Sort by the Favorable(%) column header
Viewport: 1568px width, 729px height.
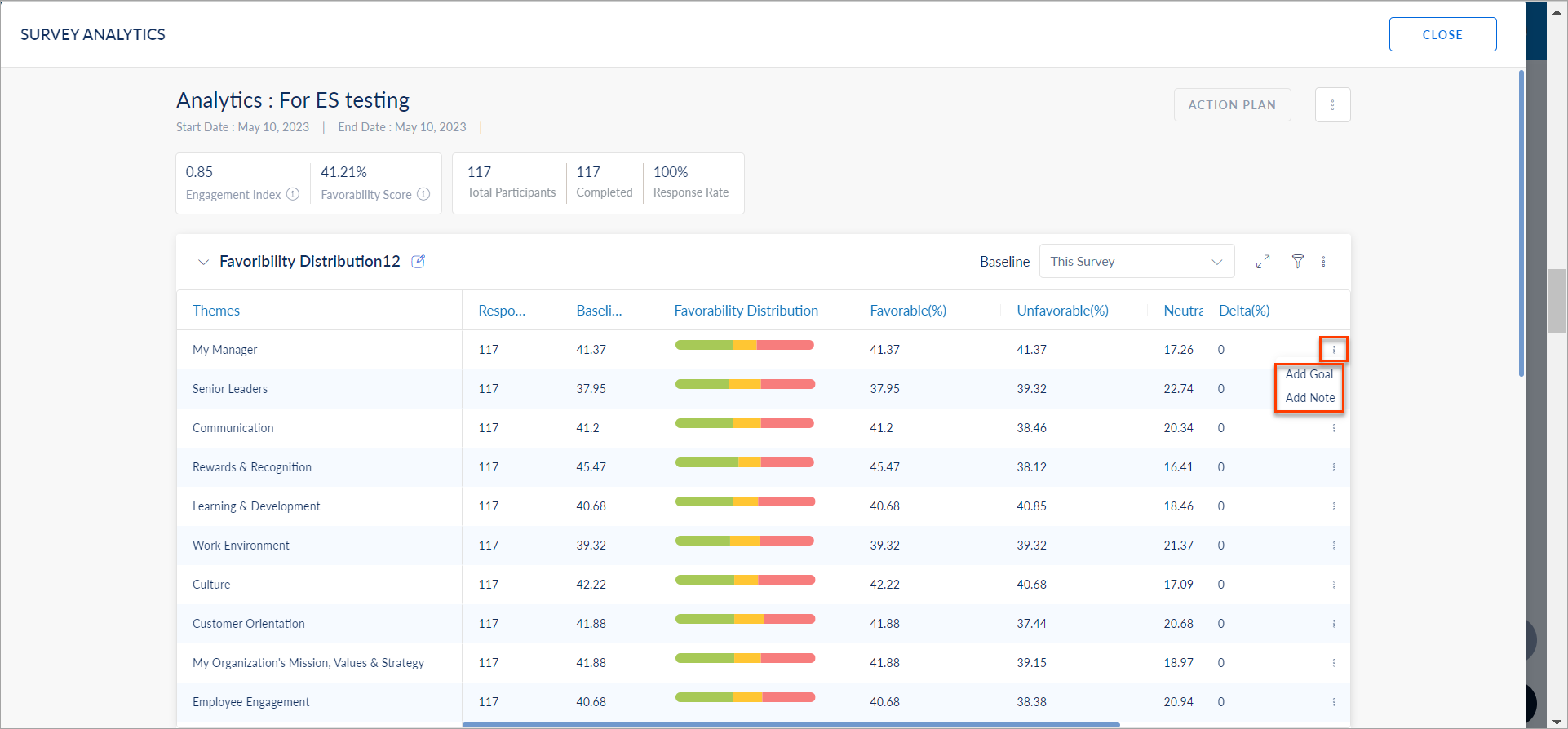(908, 311)
